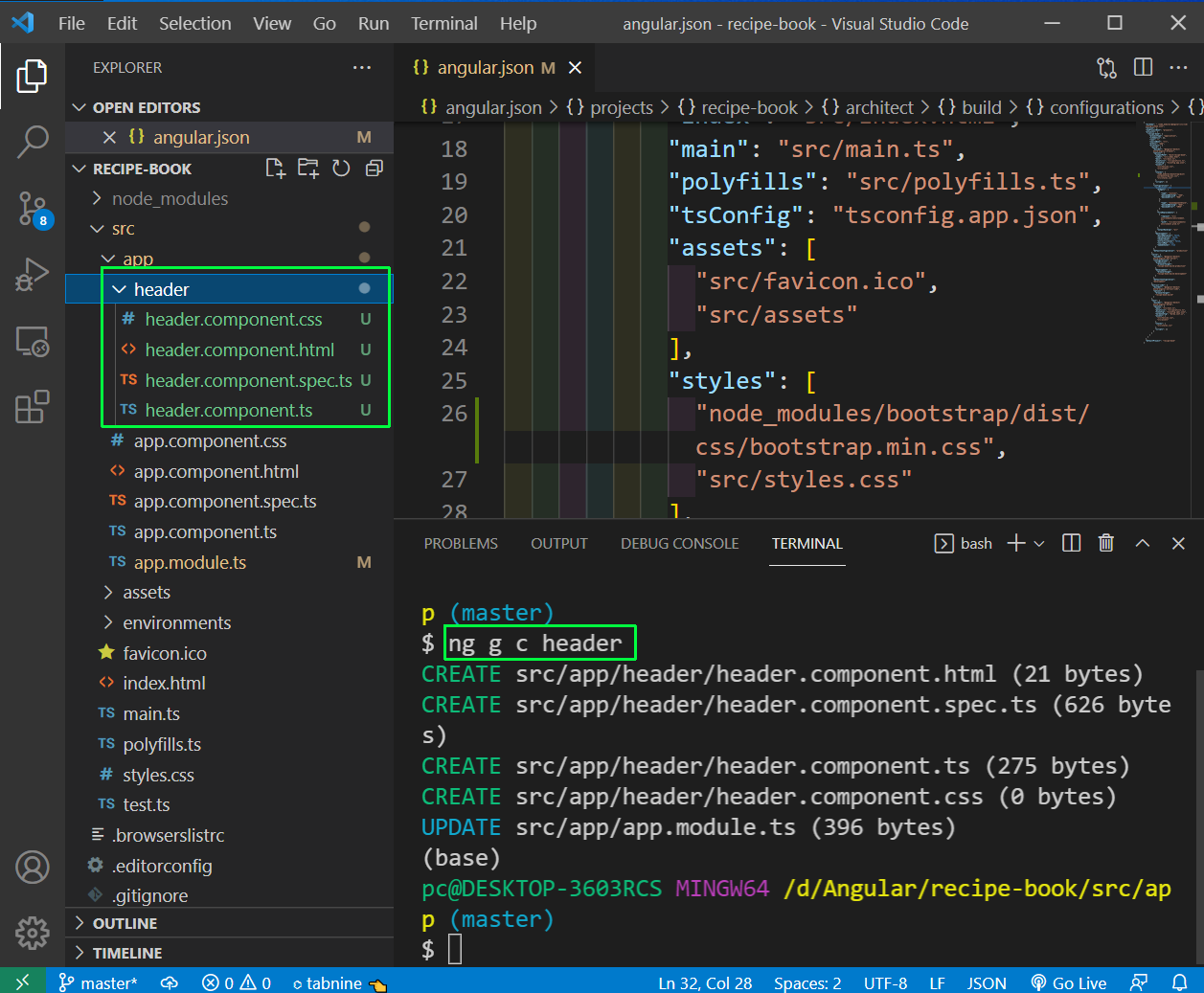Click the master* branch in status bar
The height and width of the screenshot is (993, 1204).
[x=98, y=982]
